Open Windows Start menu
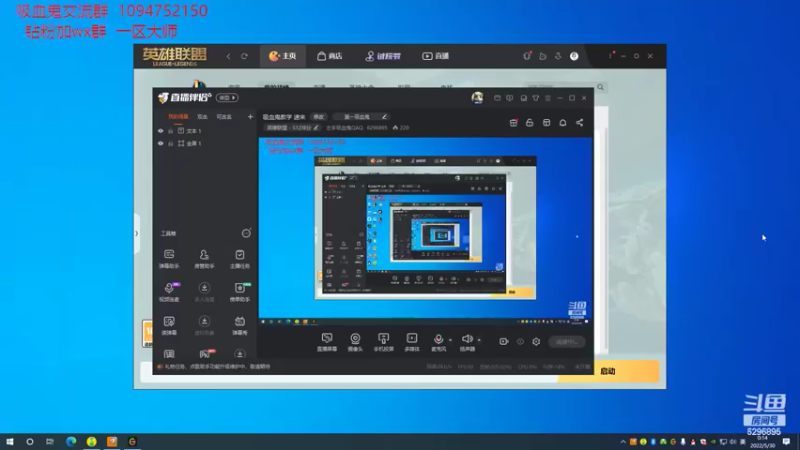The height and width of the screenshot is (450, 800). (10, 442)
